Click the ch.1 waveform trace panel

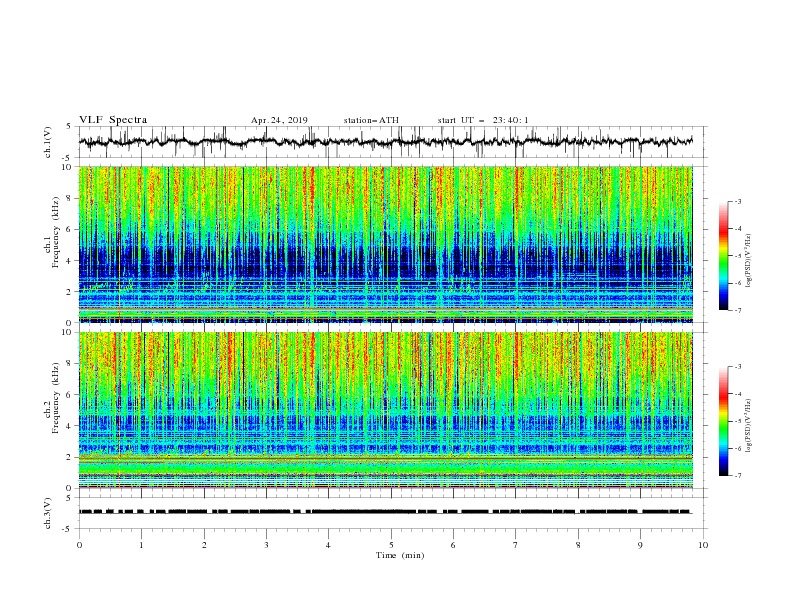(393, 142)
